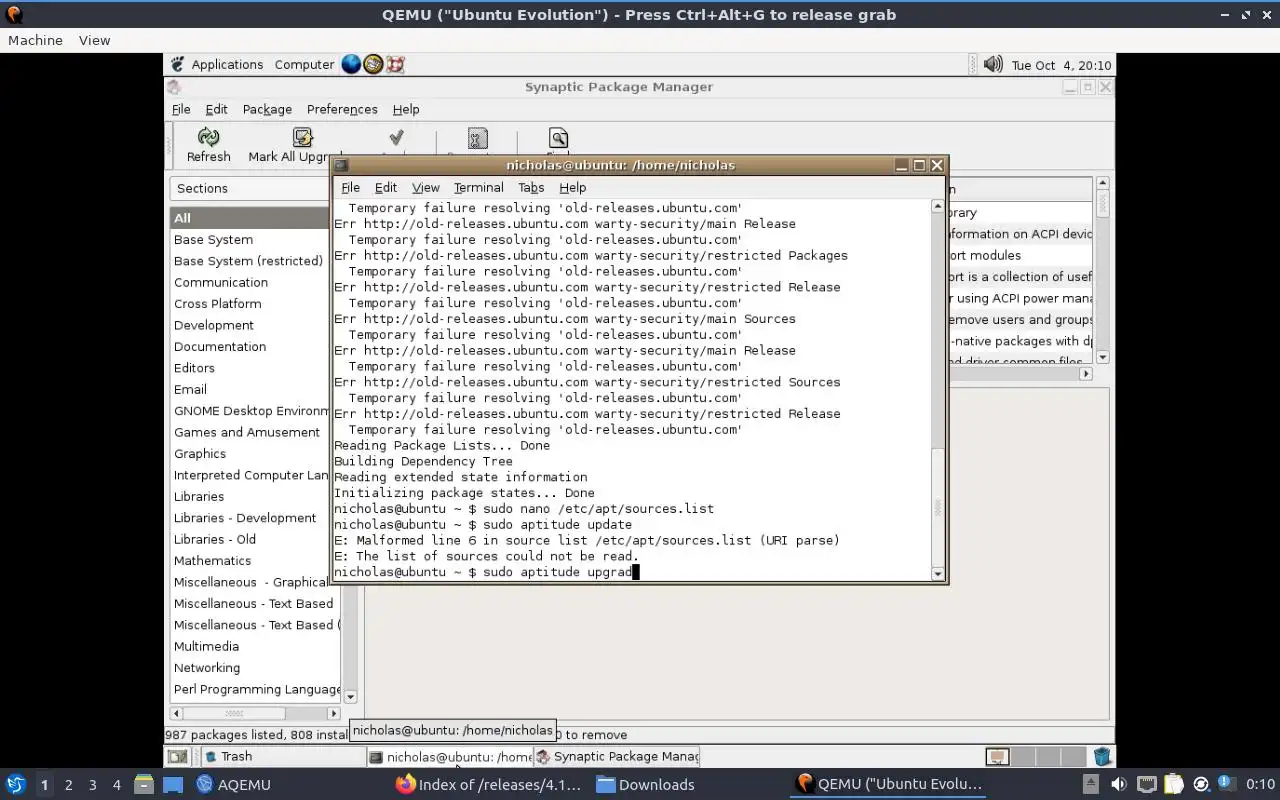This screenshot has width=1280, height=800.
Task: Click the Properties icon in Synaptic toolbar
Action: tap(478, 139)
